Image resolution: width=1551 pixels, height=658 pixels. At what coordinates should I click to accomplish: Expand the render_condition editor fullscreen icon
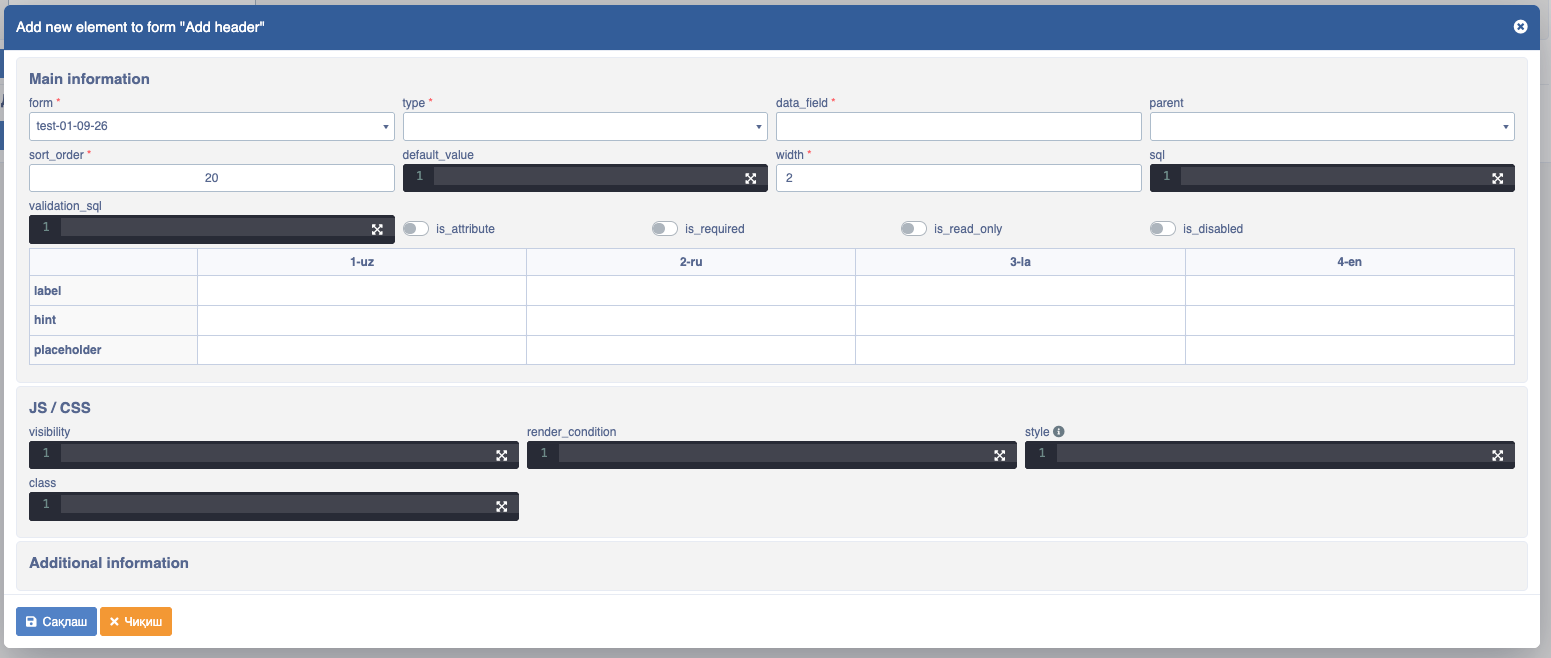click(x=999, y=455)
